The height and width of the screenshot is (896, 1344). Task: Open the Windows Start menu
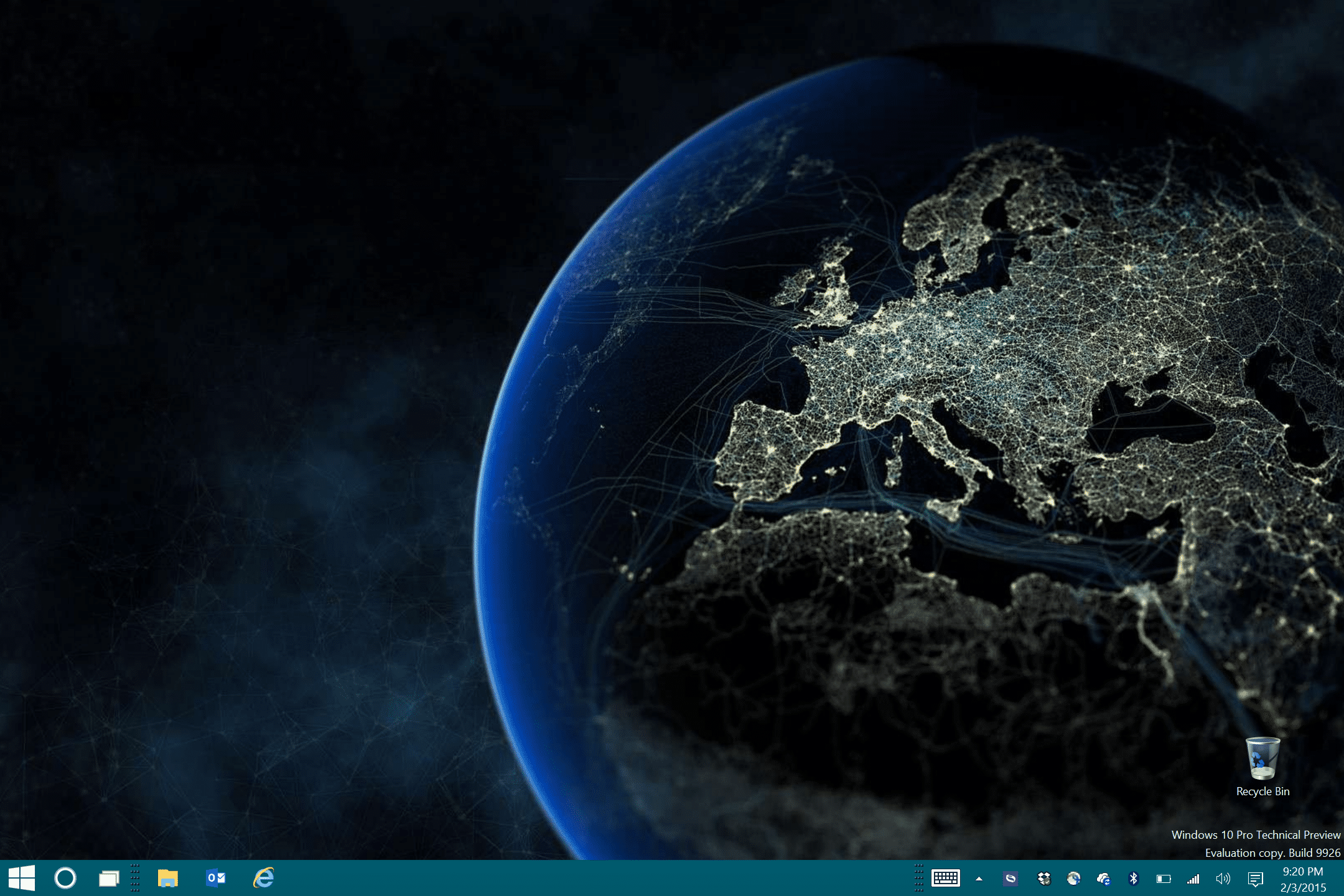coord(22,878)
